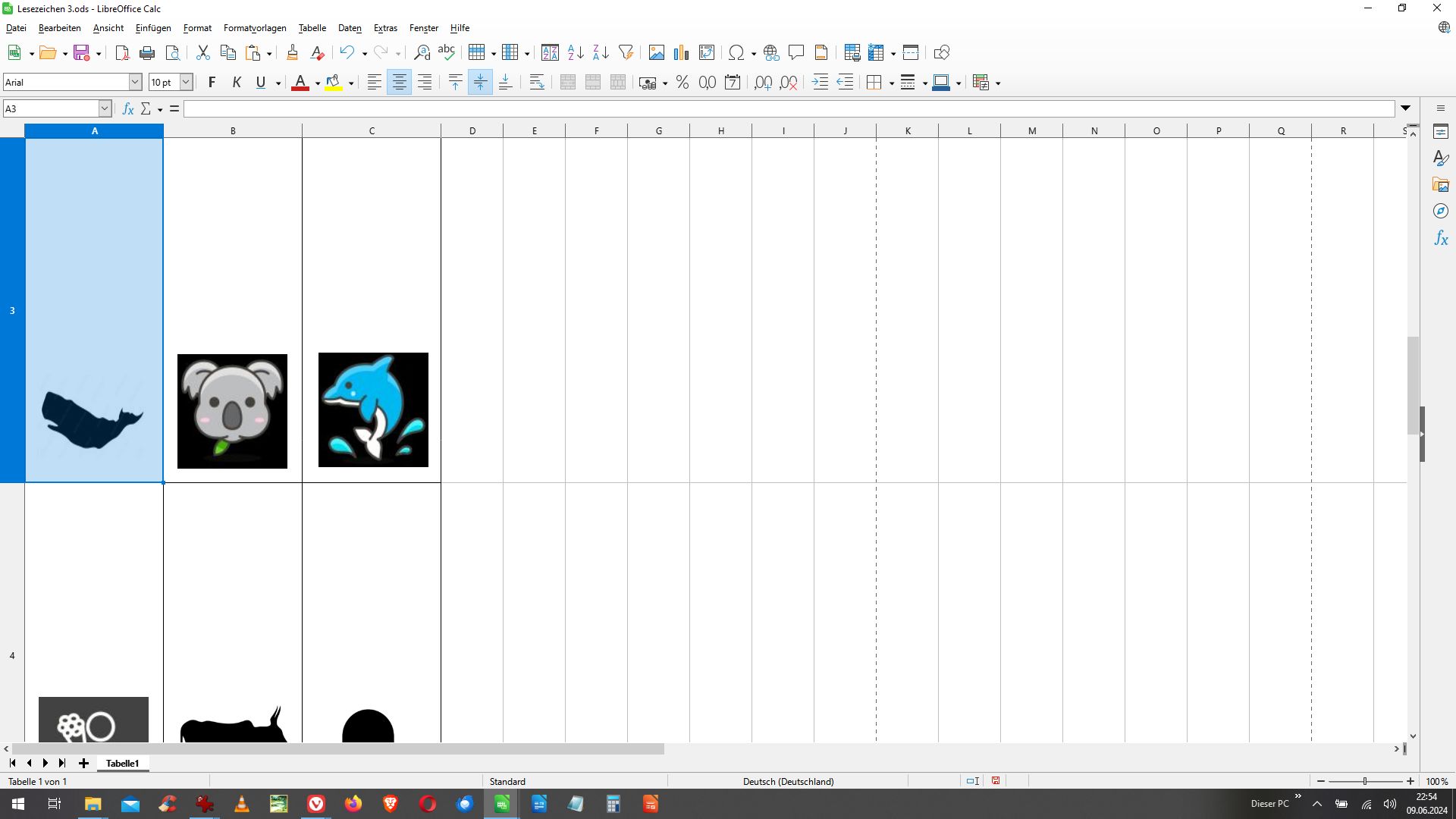Viewport: 1456px width, 819px height.
Task: Open the font size dropdown
Action: click(186, 82)
